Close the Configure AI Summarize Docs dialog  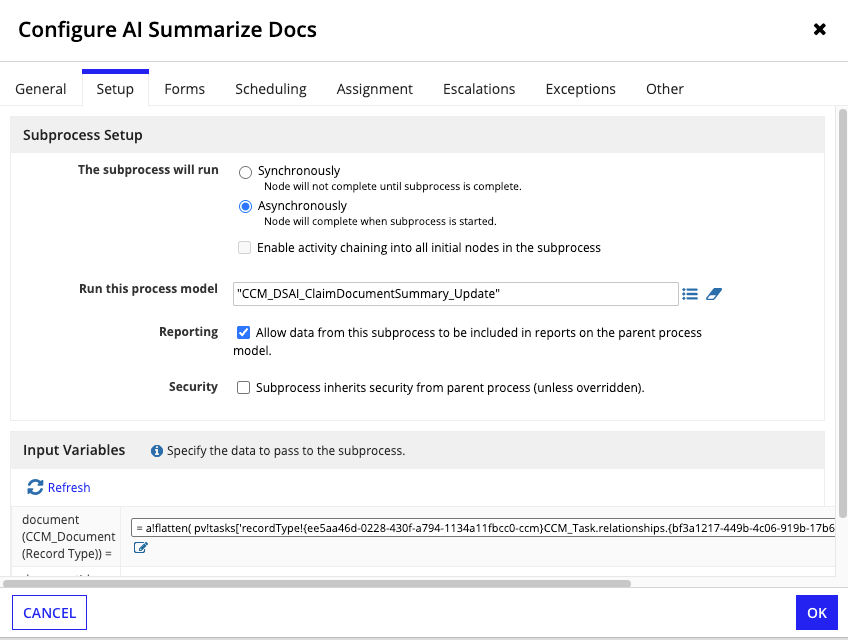point(819,29)
